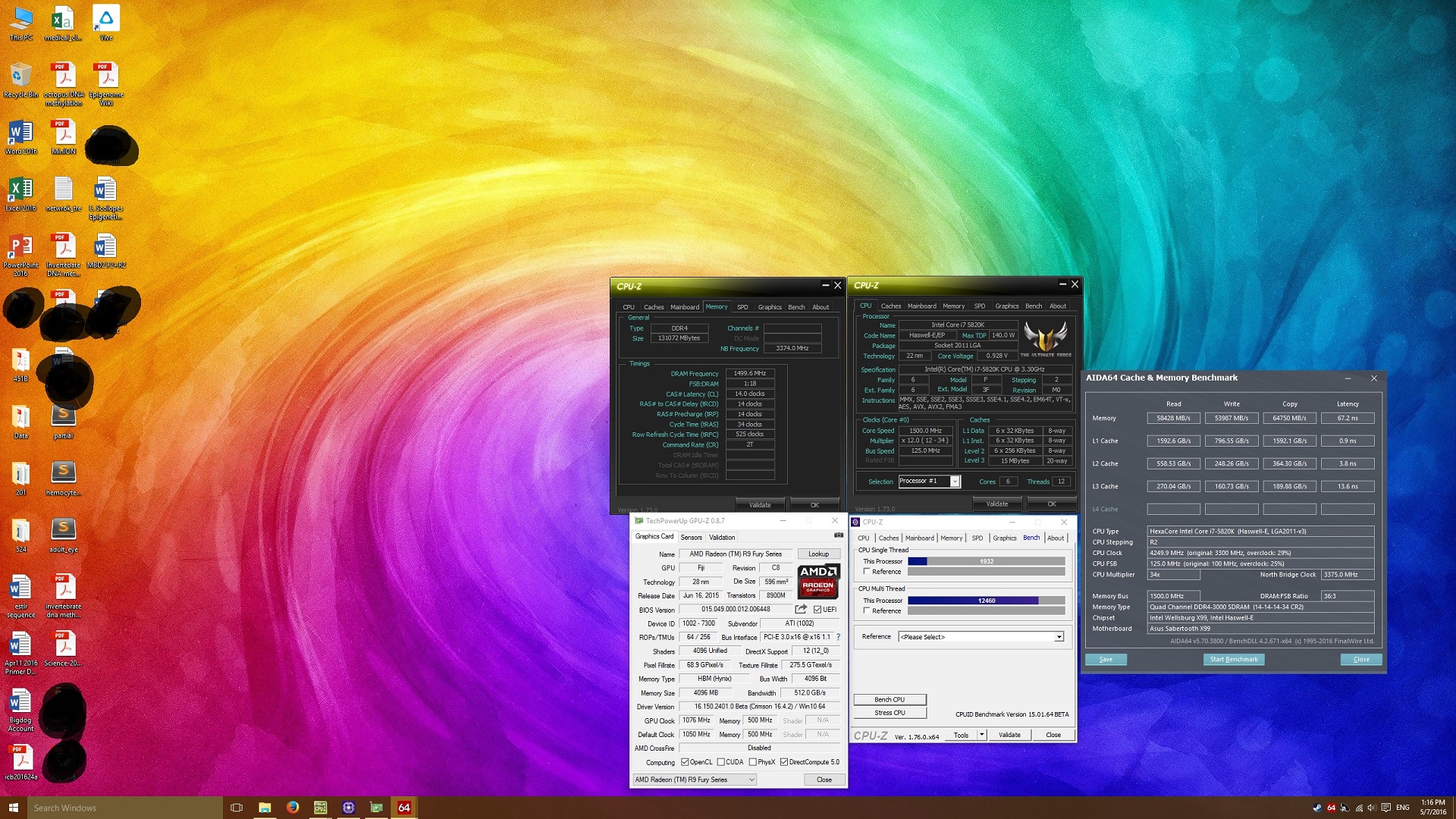Click the Memory Read field showing 58428 MB/s
The width and height of the screenshot is (1456, 819).
(x=1173, y=419)
